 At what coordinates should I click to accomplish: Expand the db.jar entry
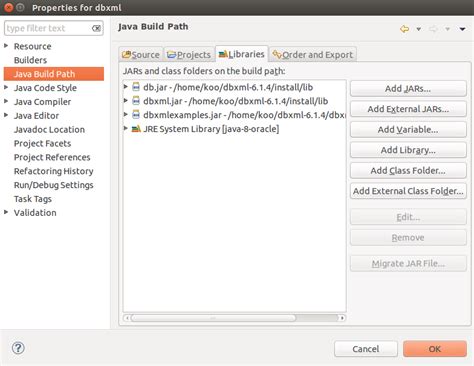coord(126,87)
